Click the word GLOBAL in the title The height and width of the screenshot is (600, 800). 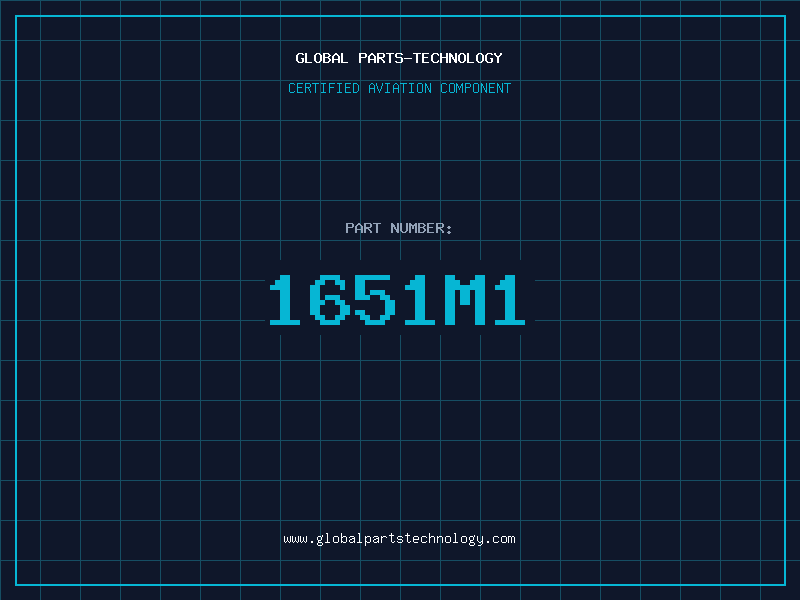[321, 58]
